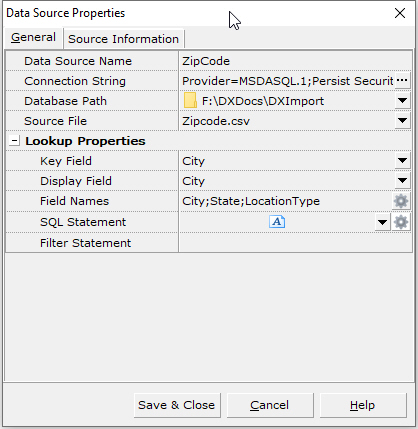Click the Cancel button
Viewport: 418px width, 429px height.
270,405
